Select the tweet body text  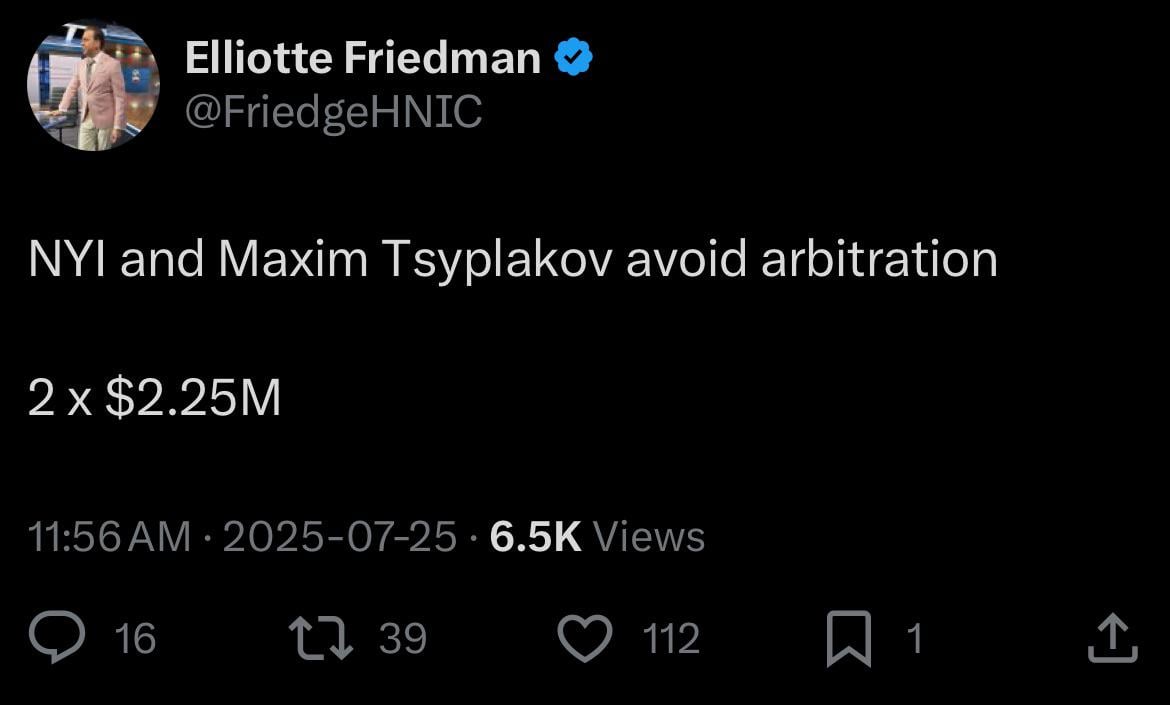(513, 258)
